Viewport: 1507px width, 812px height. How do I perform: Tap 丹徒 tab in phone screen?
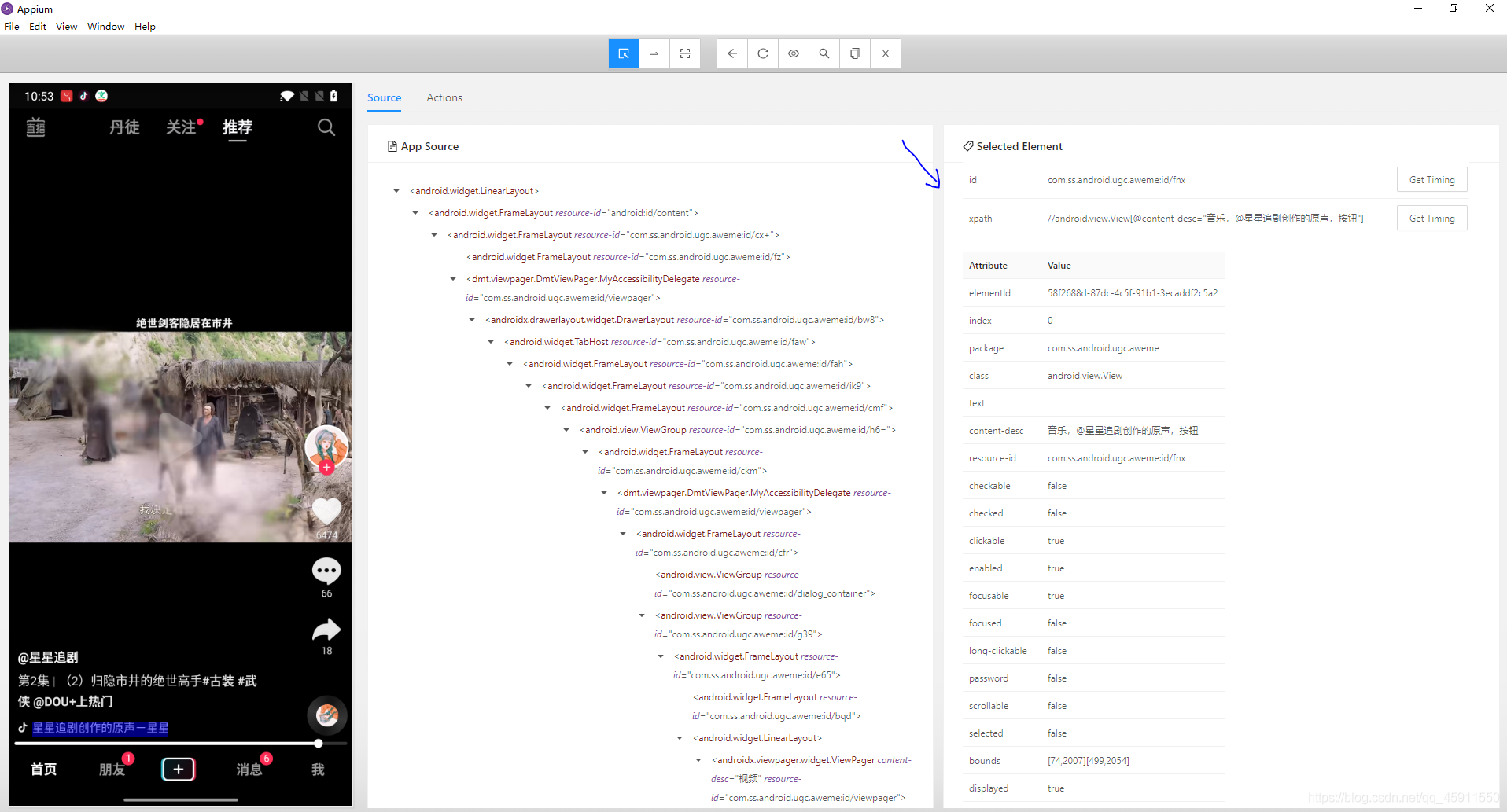click(124, 127)
